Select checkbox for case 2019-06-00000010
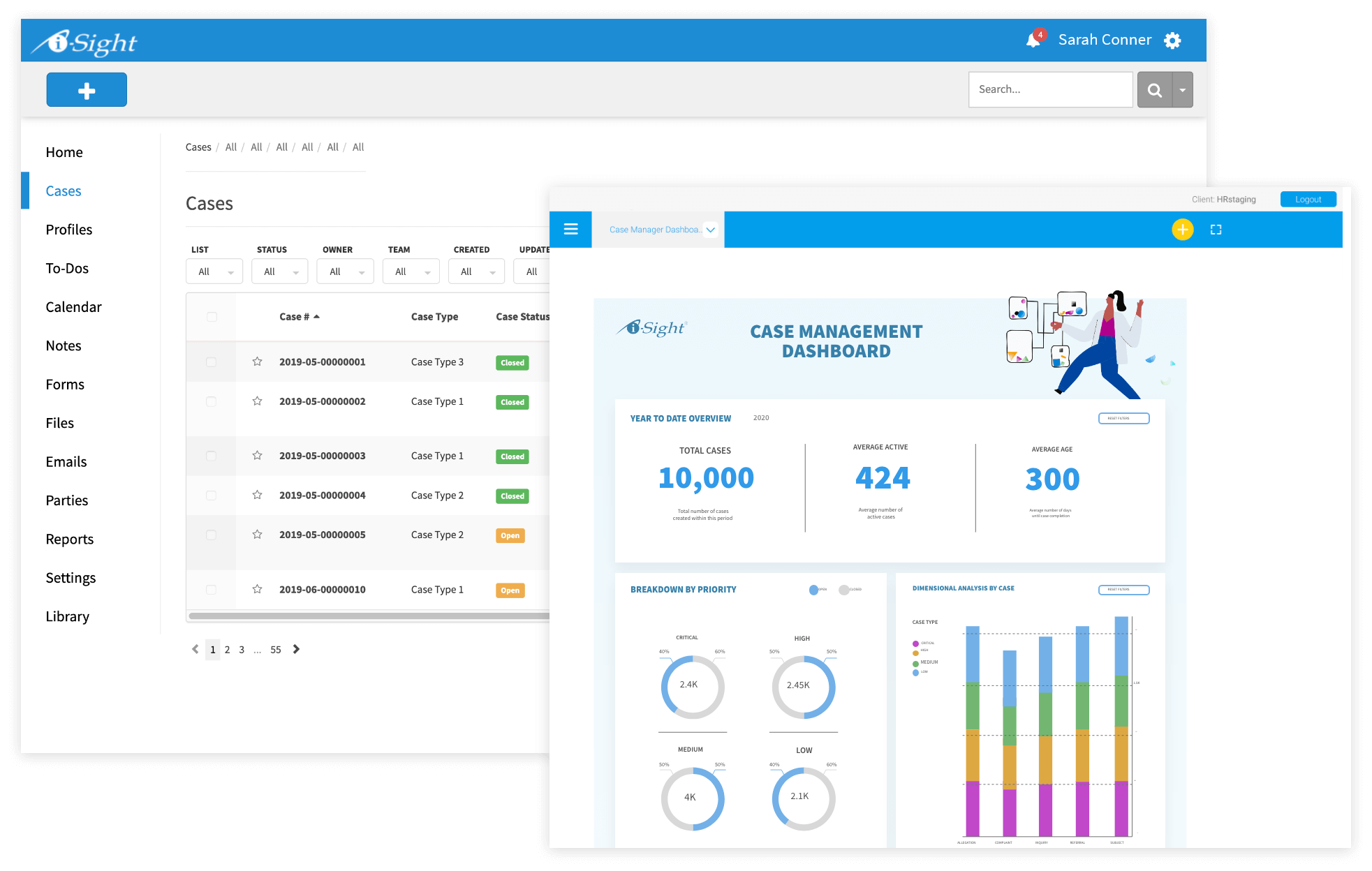Image resolution: width=1372 pixels, height=871 pixels. point(211,590)
